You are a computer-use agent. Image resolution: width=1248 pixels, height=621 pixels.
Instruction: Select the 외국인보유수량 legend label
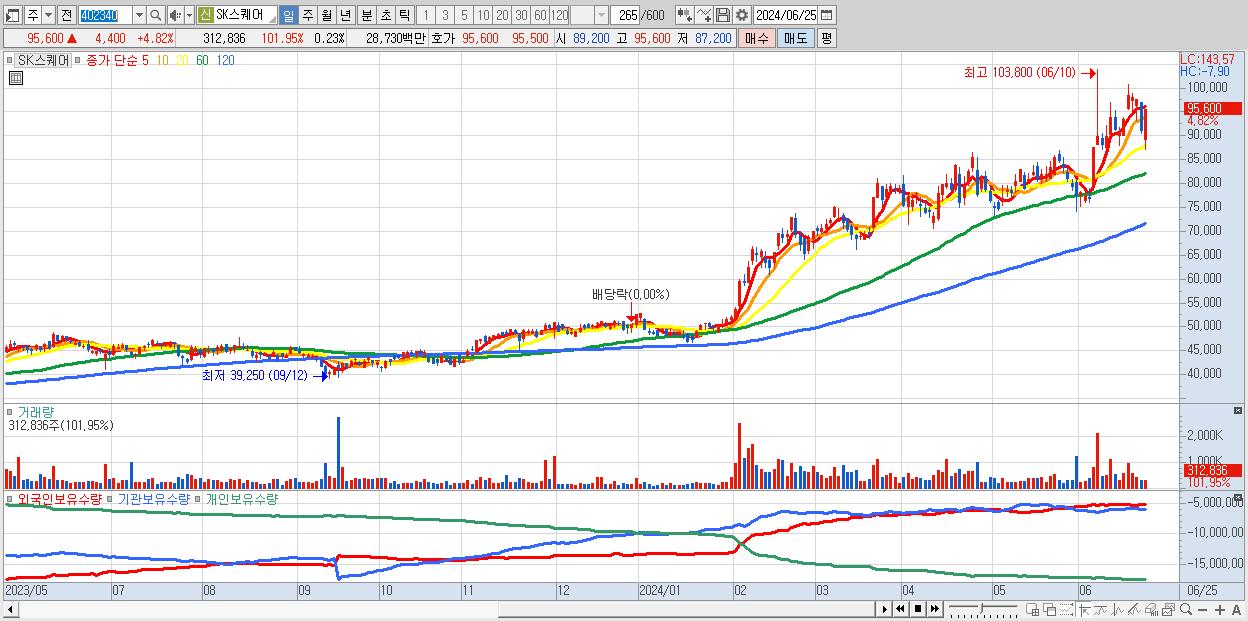tap(58, 498)
